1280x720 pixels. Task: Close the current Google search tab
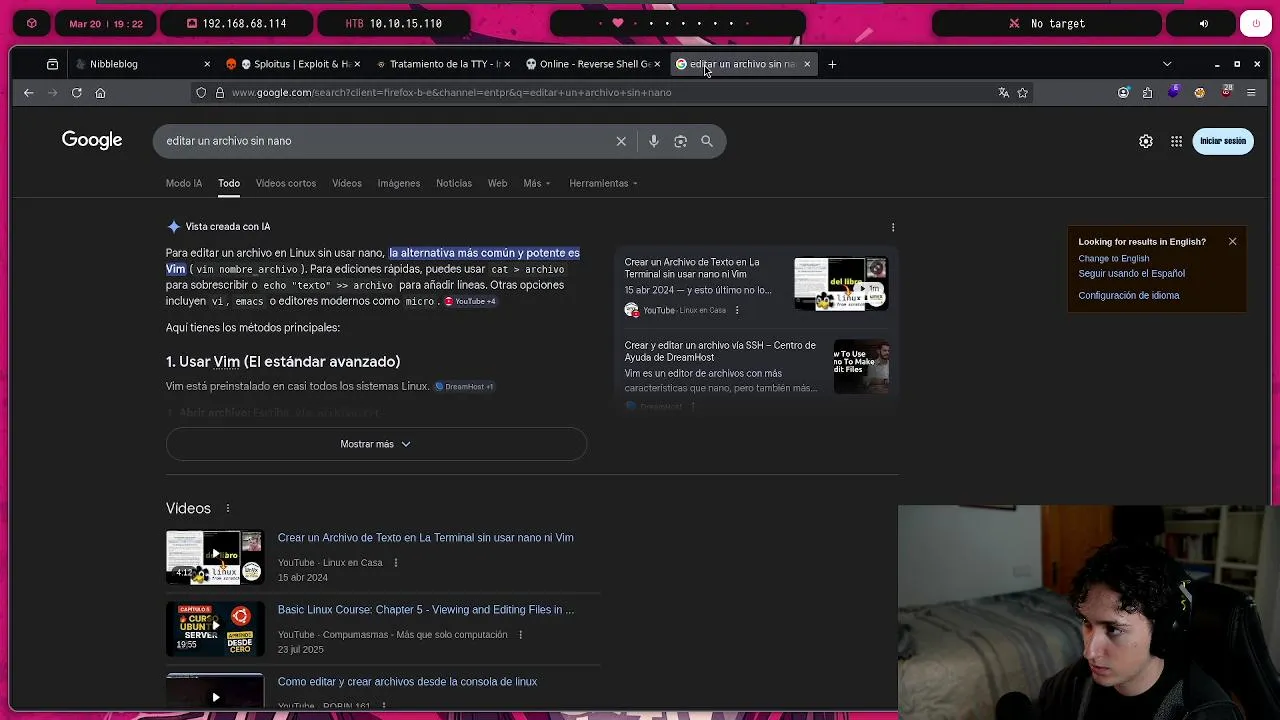(807, 64)
